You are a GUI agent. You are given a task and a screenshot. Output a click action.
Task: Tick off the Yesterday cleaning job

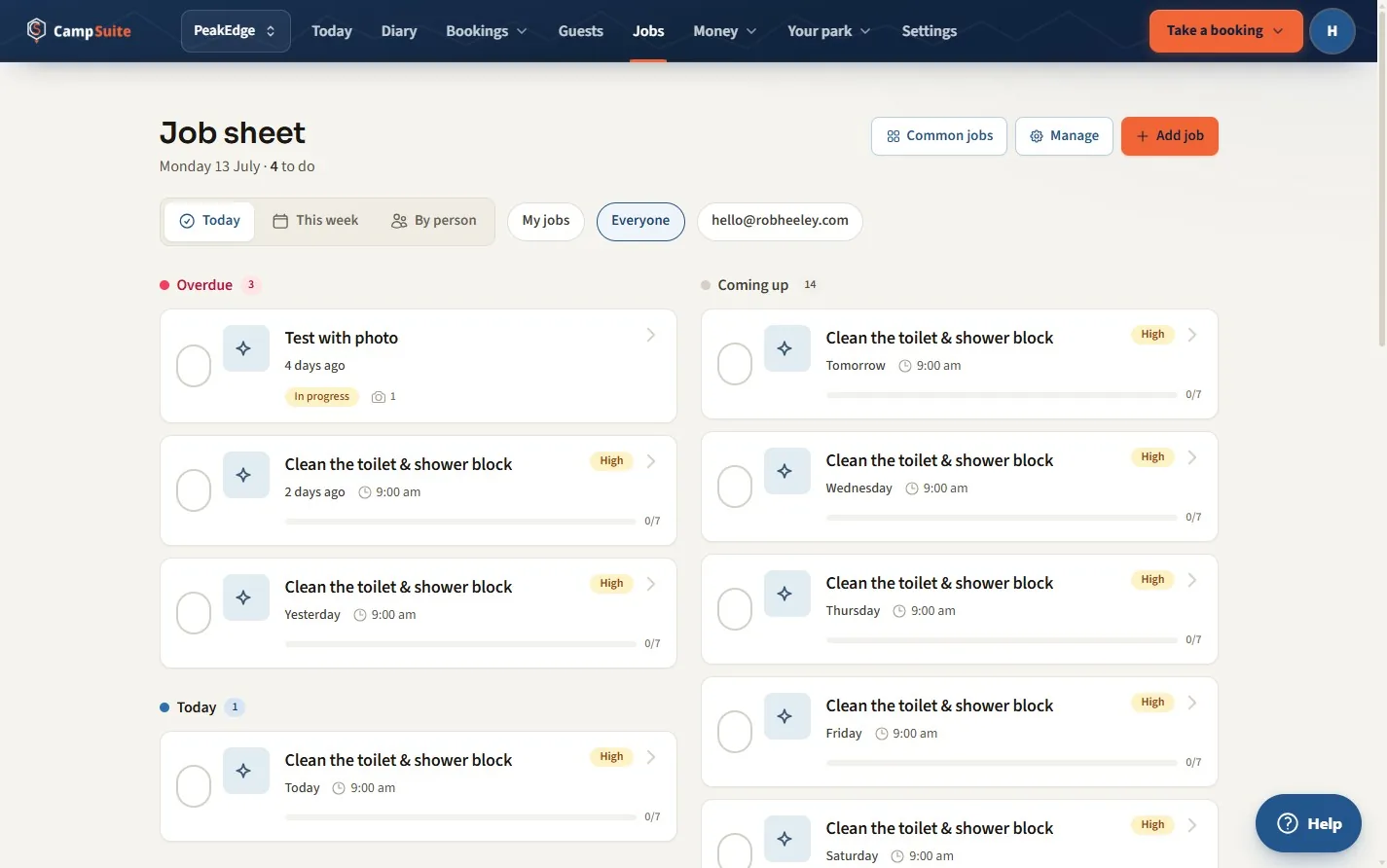click(x=194, y=613)
